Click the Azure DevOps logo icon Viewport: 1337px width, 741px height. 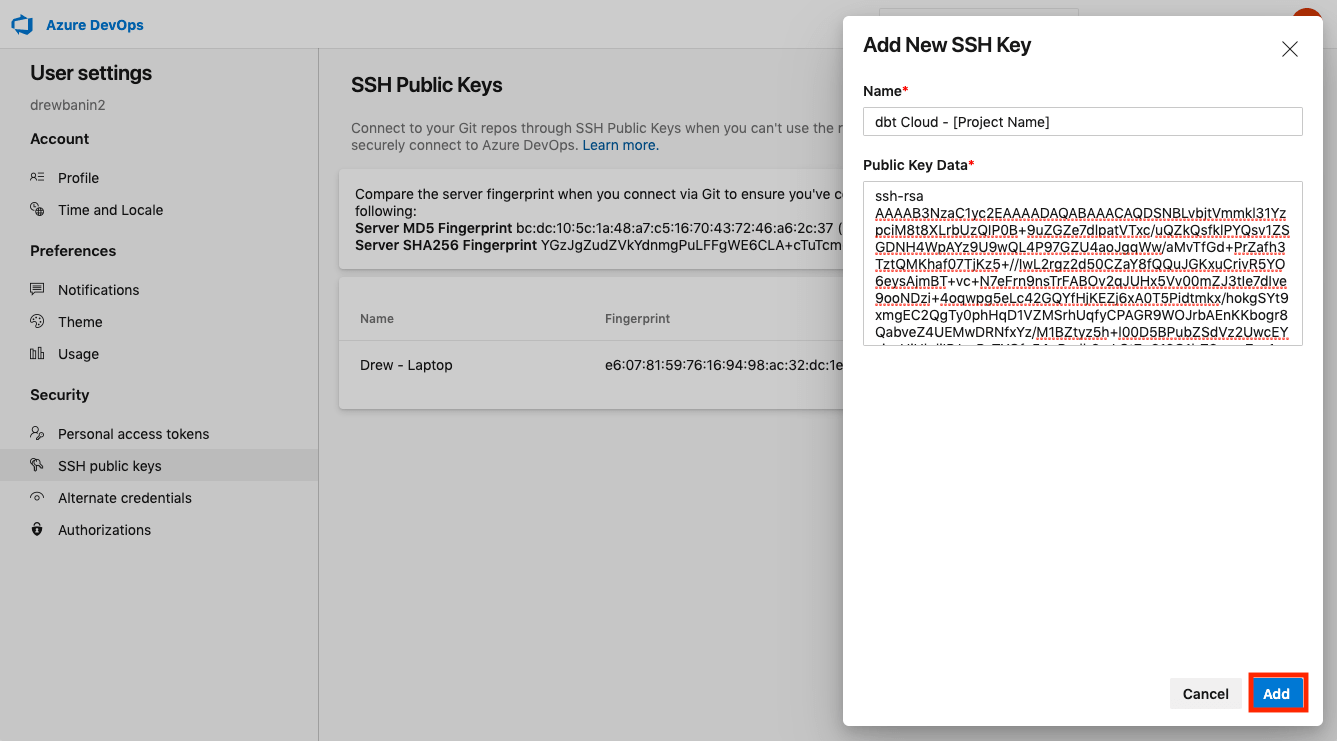22,24
